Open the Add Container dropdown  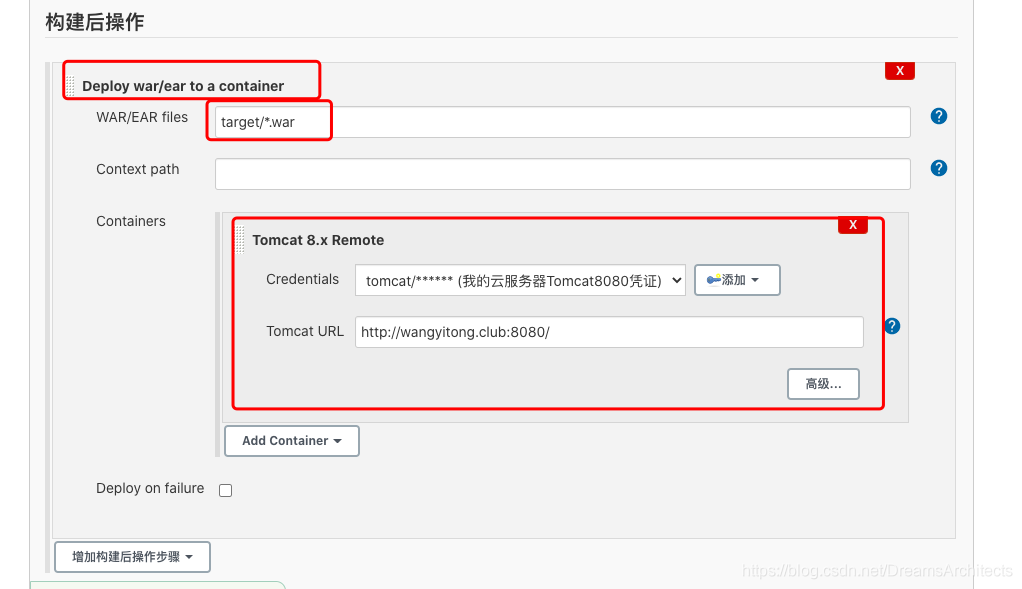(291, 441)
